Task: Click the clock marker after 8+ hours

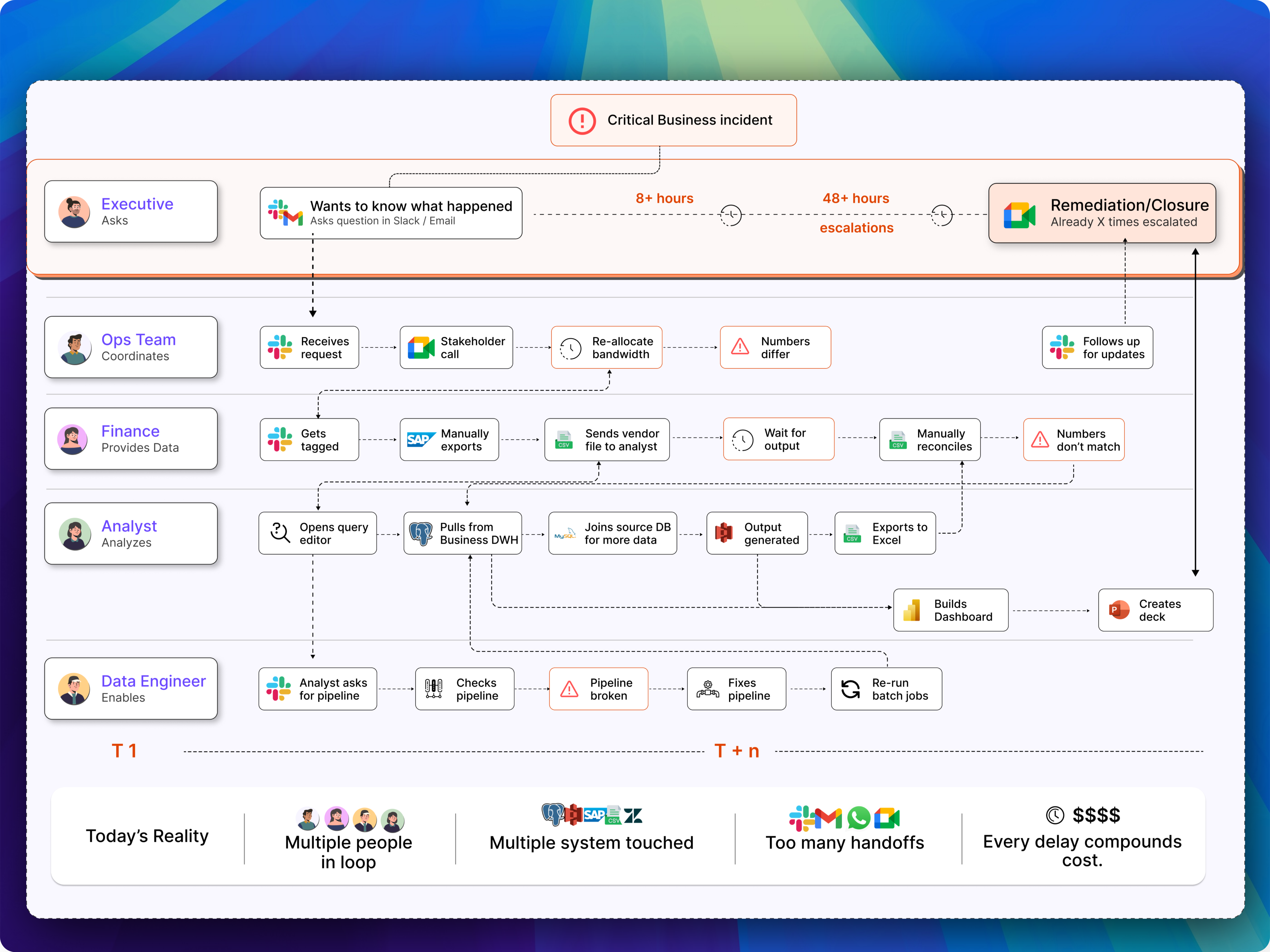Action: click(x=731, y=215)
